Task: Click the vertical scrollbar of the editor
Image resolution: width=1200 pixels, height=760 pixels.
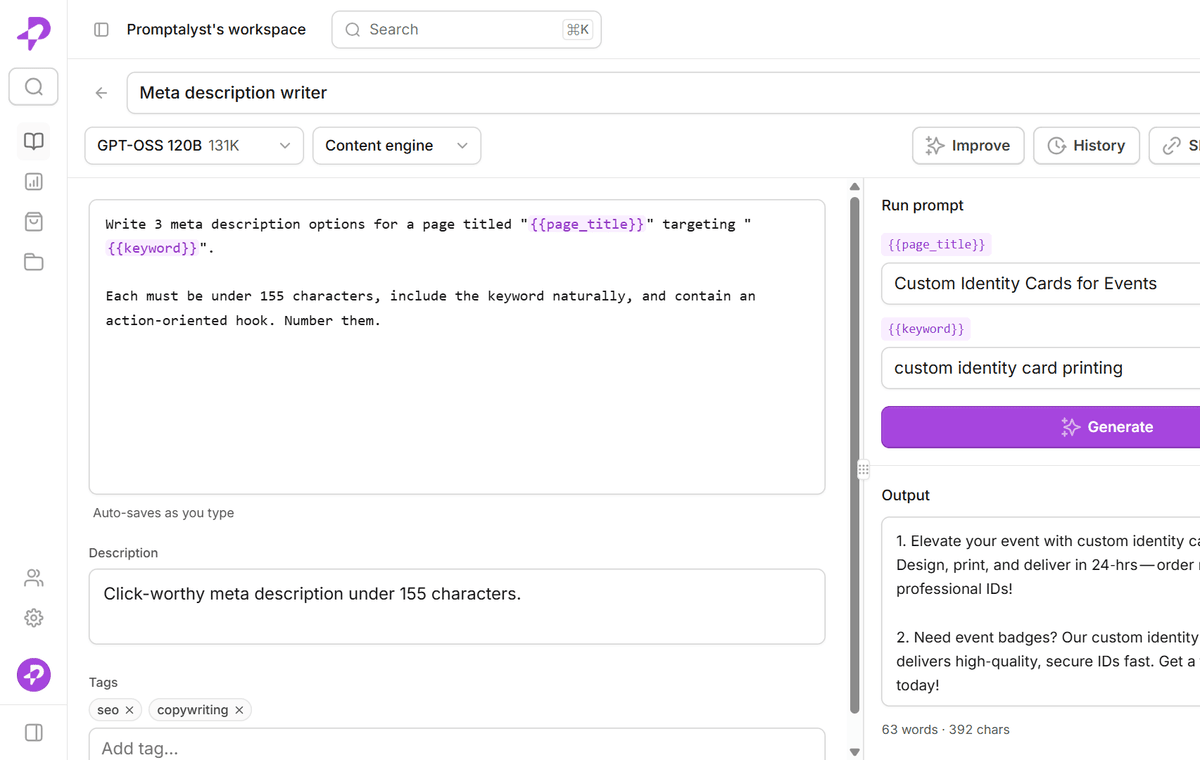Action: 854,456
